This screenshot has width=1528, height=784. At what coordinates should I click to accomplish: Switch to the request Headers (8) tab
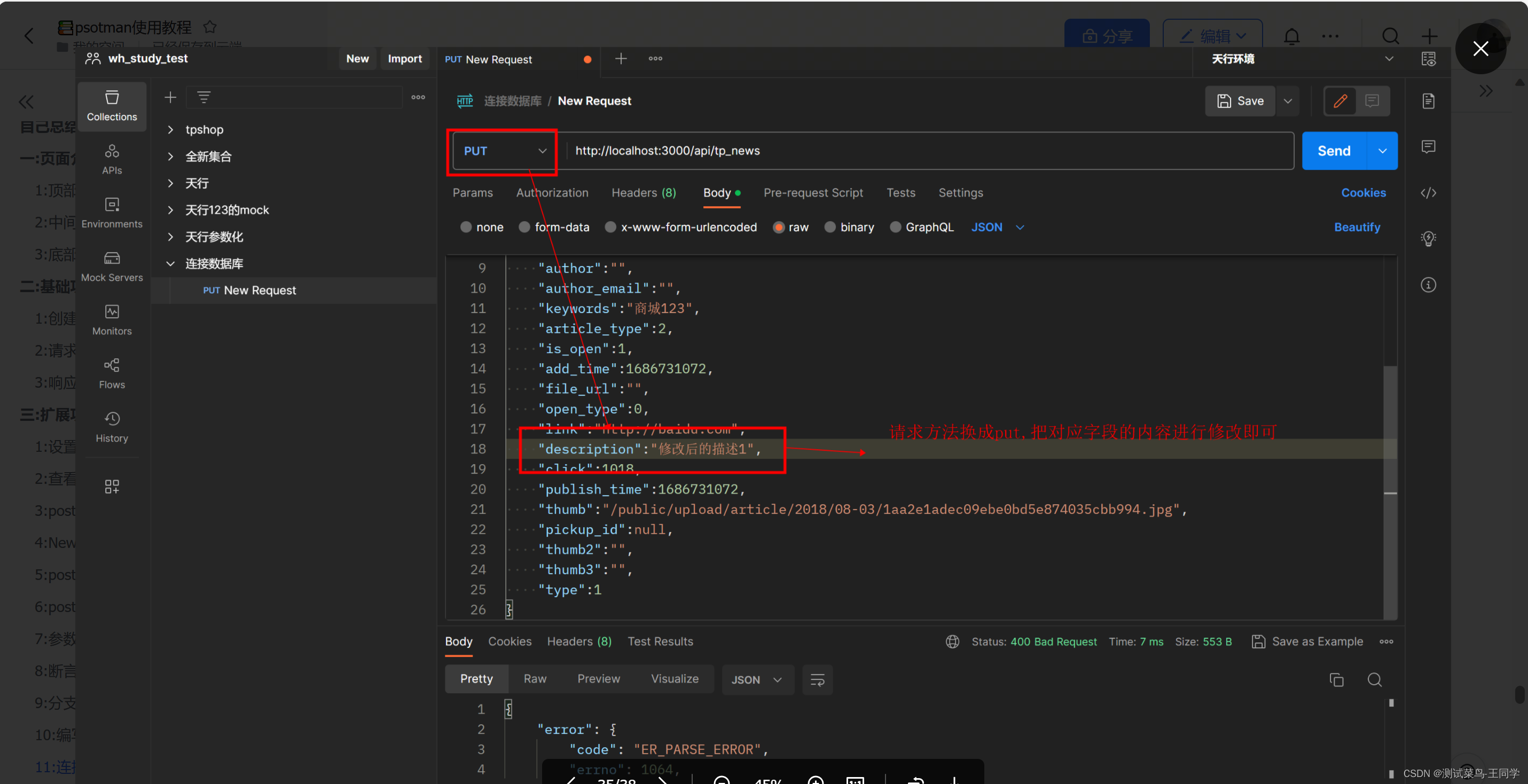tap(644, 193)
